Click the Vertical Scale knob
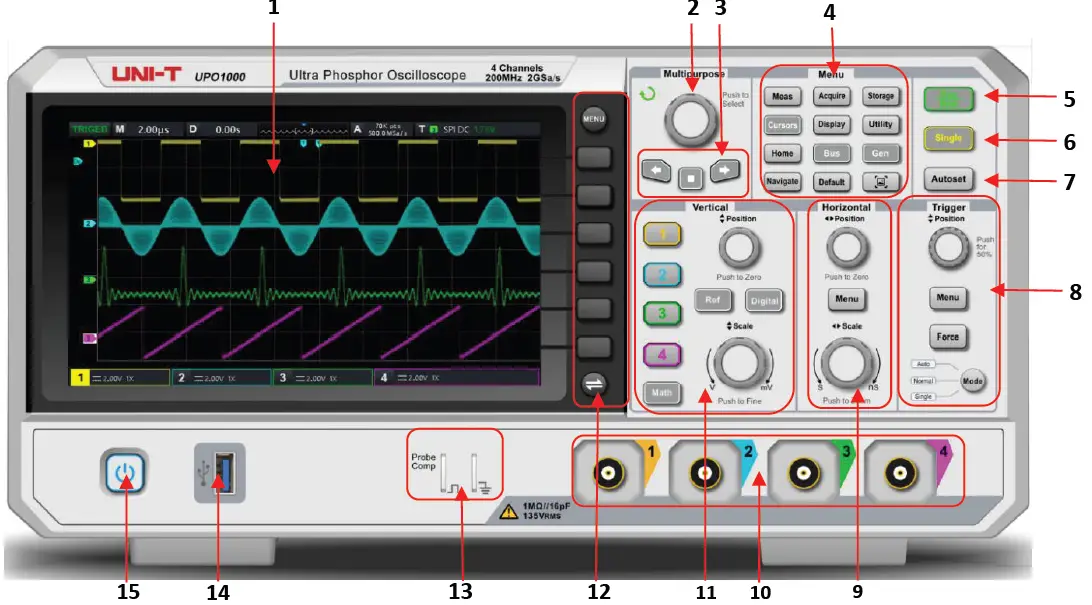Viewport: 1092px width, 605px height. pos(739,364)
